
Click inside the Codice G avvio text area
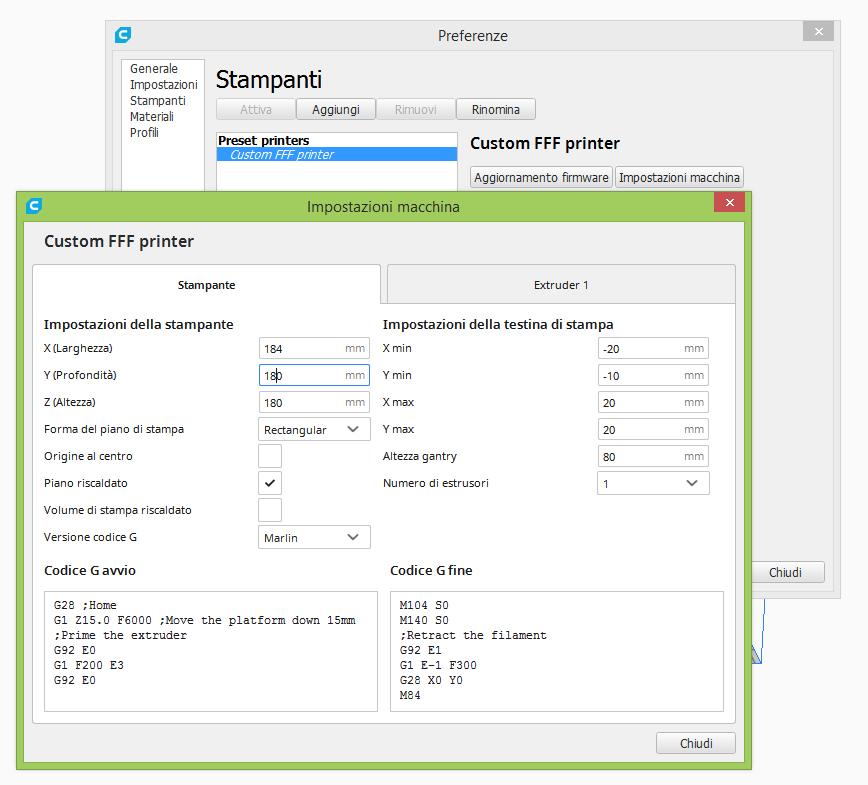pyautogui.click(x=211, y=650)
